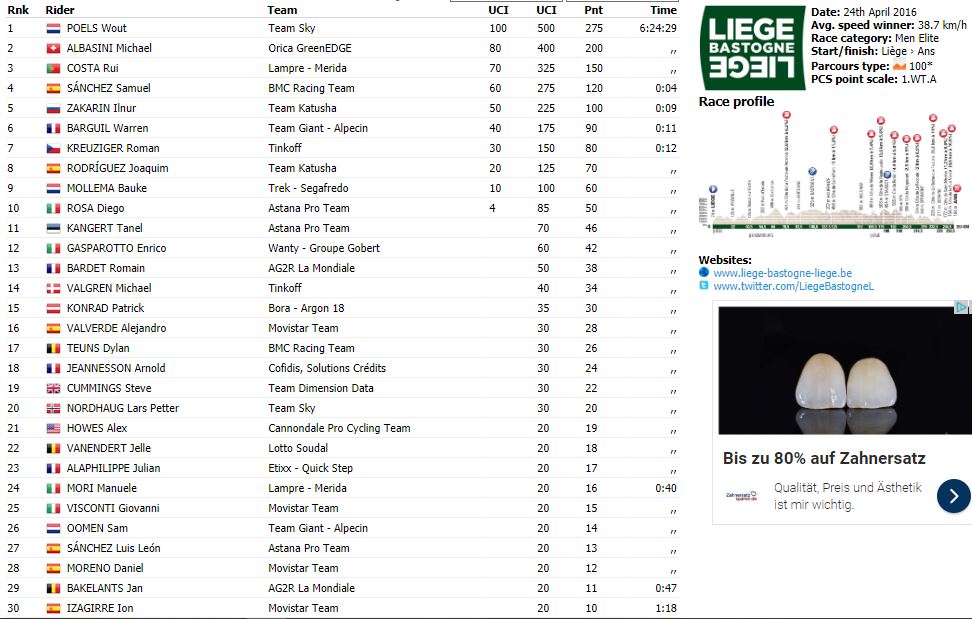The height and width of the screenshot is (619, 972).
Task: Click the Time column header
Action: [x=663, y=10]
